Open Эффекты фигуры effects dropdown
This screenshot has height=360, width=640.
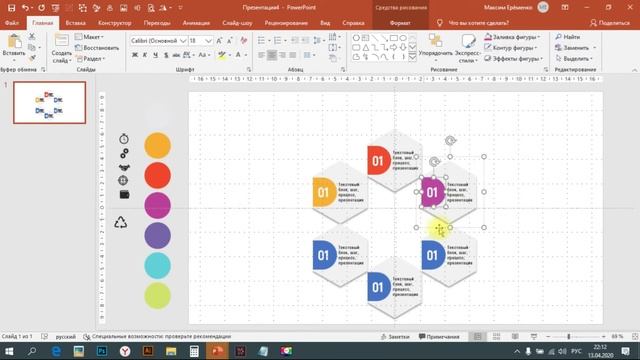513,58
